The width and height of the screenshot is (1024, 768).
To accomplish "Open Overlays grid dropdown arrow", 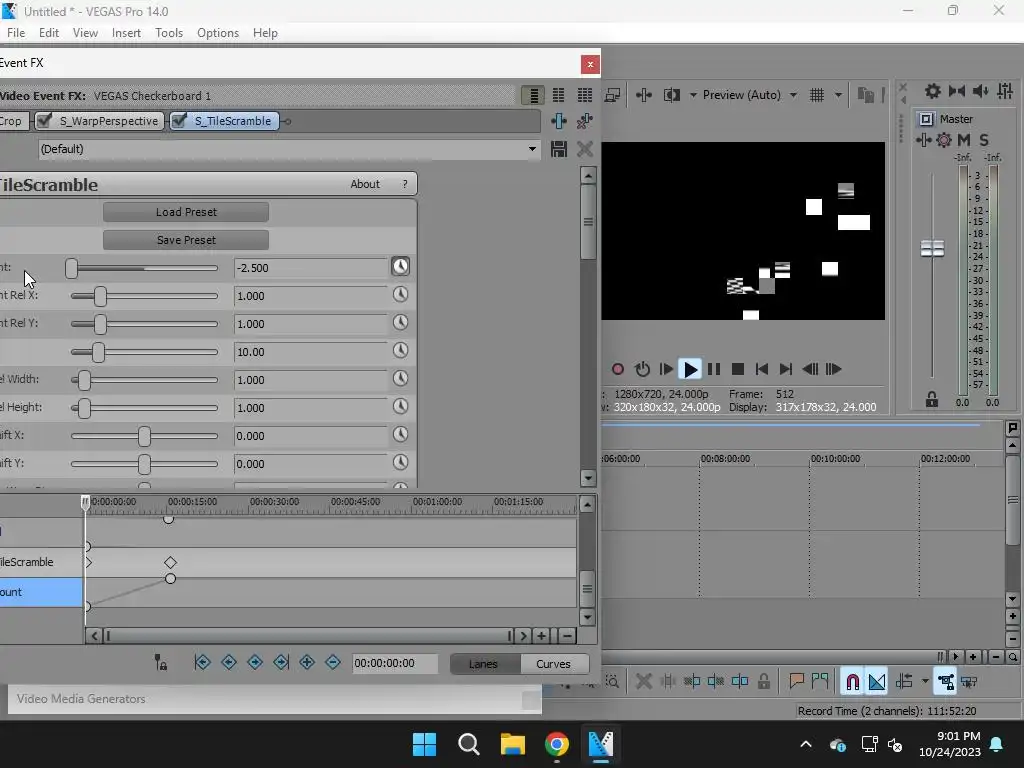I will coord(839,95).
